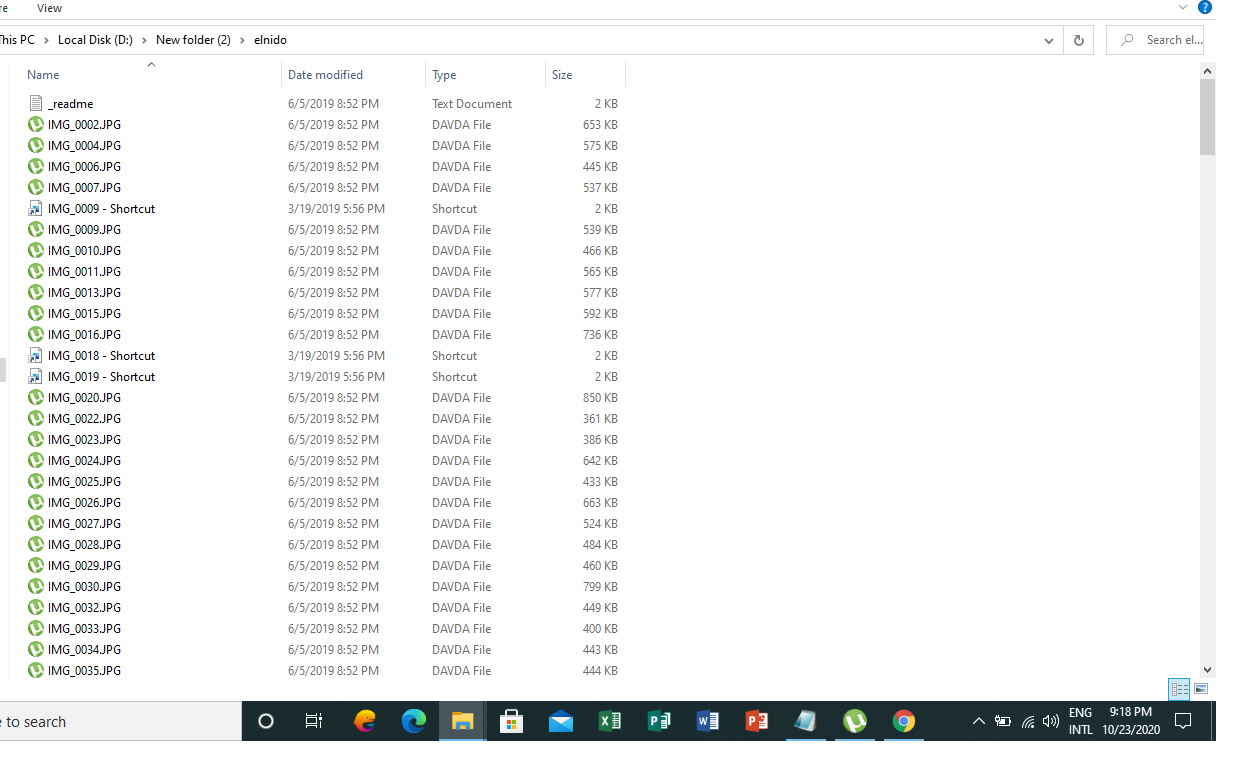Select the IMG_0006.JPG file icon

[36, 166]
